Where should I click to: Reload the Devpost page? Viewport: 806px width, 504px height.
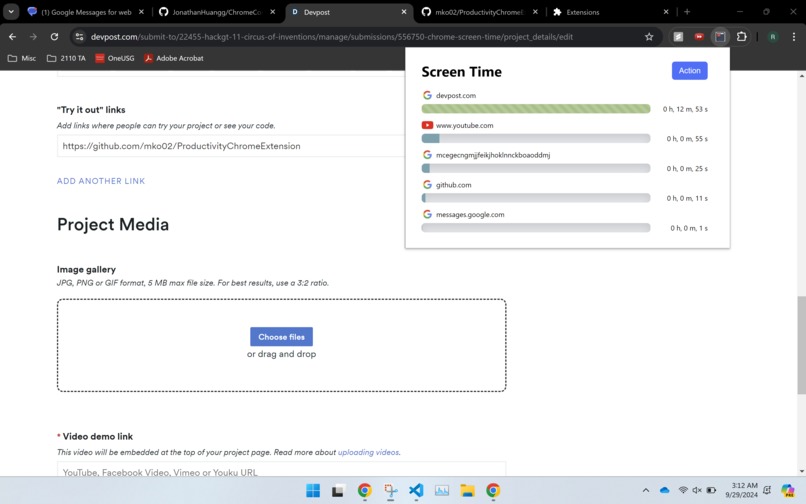click(54, 37)
